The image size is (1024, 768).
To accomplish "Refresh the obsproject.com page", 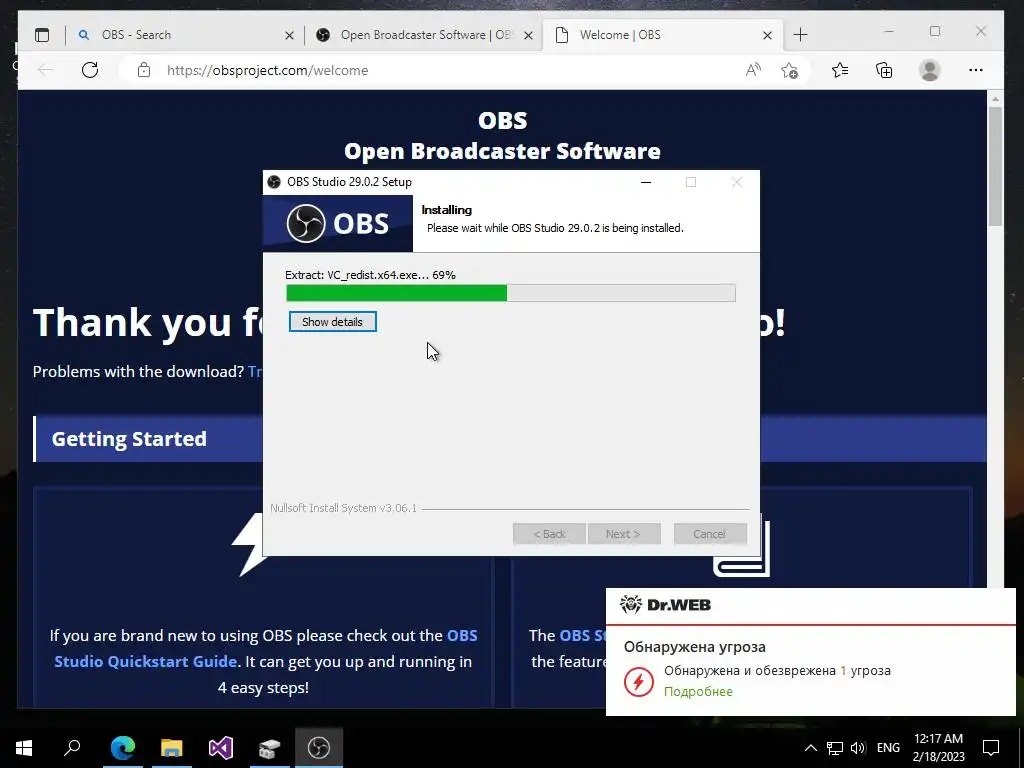I will click(90, 70).
